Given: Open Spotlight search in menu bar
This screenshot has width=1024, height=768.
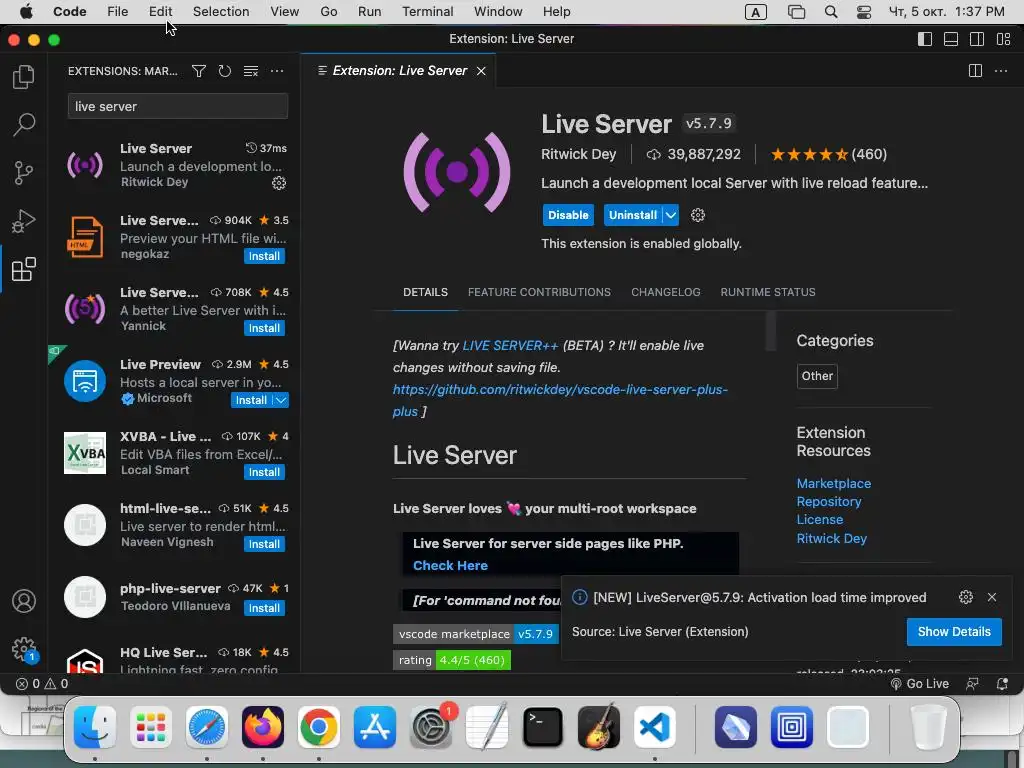Looking at the screenshot, I should pos(831,12).
